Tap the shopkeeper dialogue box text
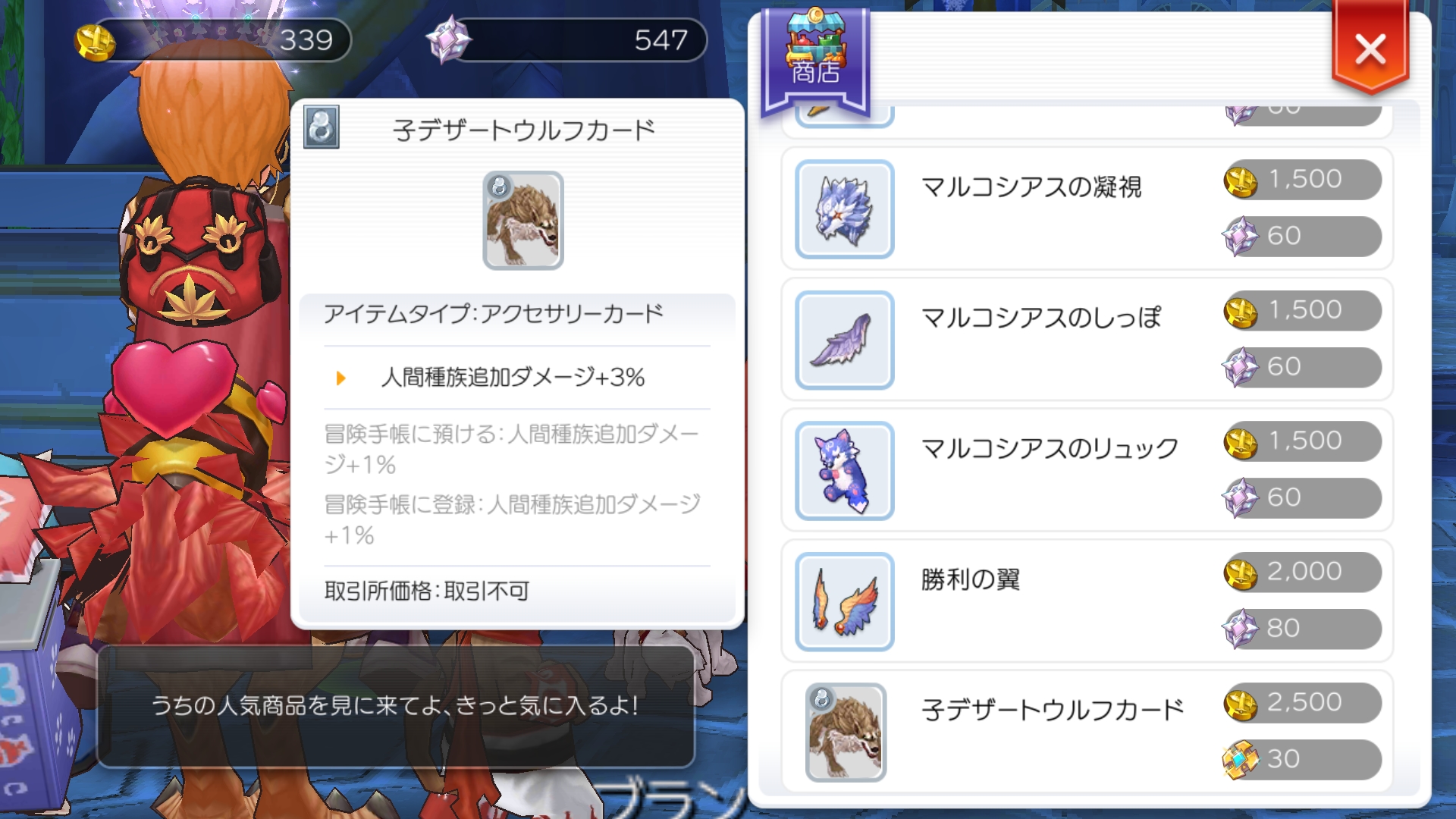The width and height of the screenshot is (1456, 819). click(395, 706)
